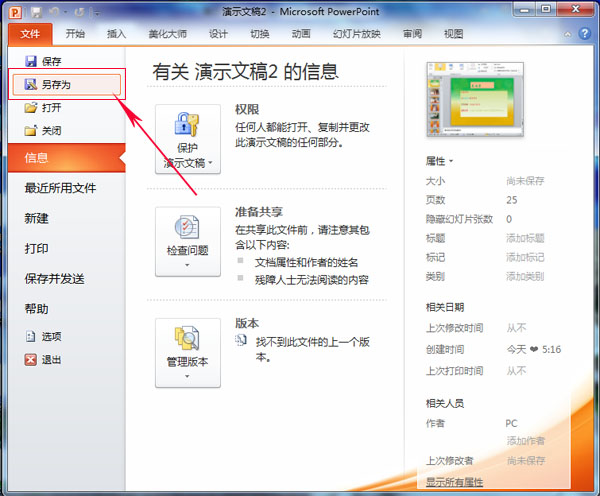Click the 显示所有属性 link
The image size is (600, 496).
pyautogui.click(x=454, y=482)
